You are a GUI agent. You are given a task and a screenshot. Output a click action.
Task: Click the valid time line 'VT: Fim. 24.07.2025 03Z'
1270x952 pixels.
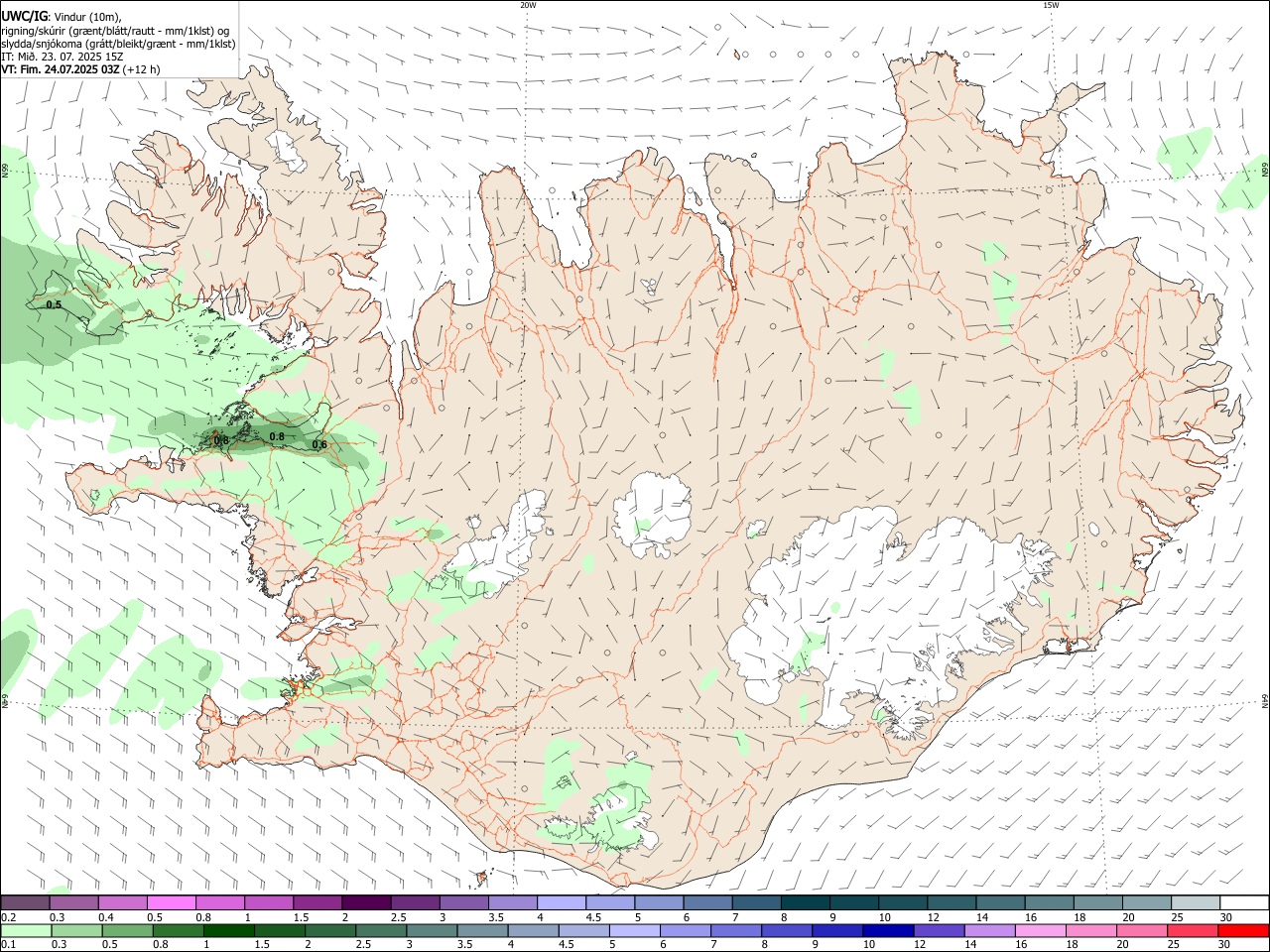[x=61, y=69]
